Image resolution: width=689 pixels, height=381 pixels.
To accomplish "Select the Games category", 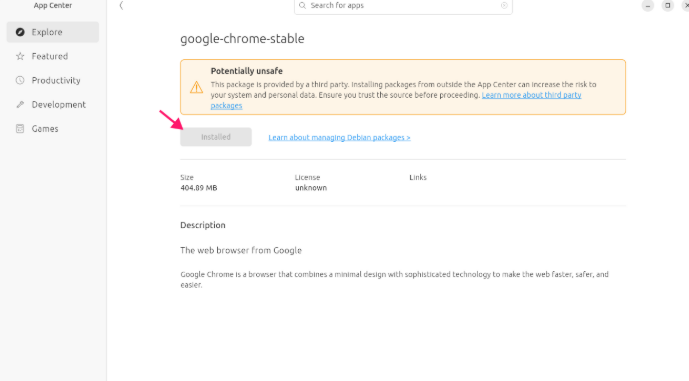I will [53, 129].
